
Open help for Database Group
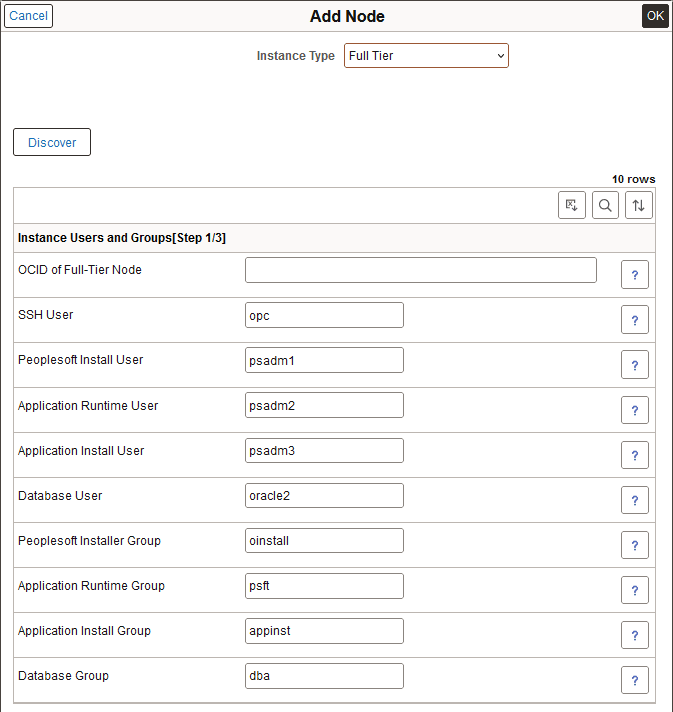click(635, 680)
